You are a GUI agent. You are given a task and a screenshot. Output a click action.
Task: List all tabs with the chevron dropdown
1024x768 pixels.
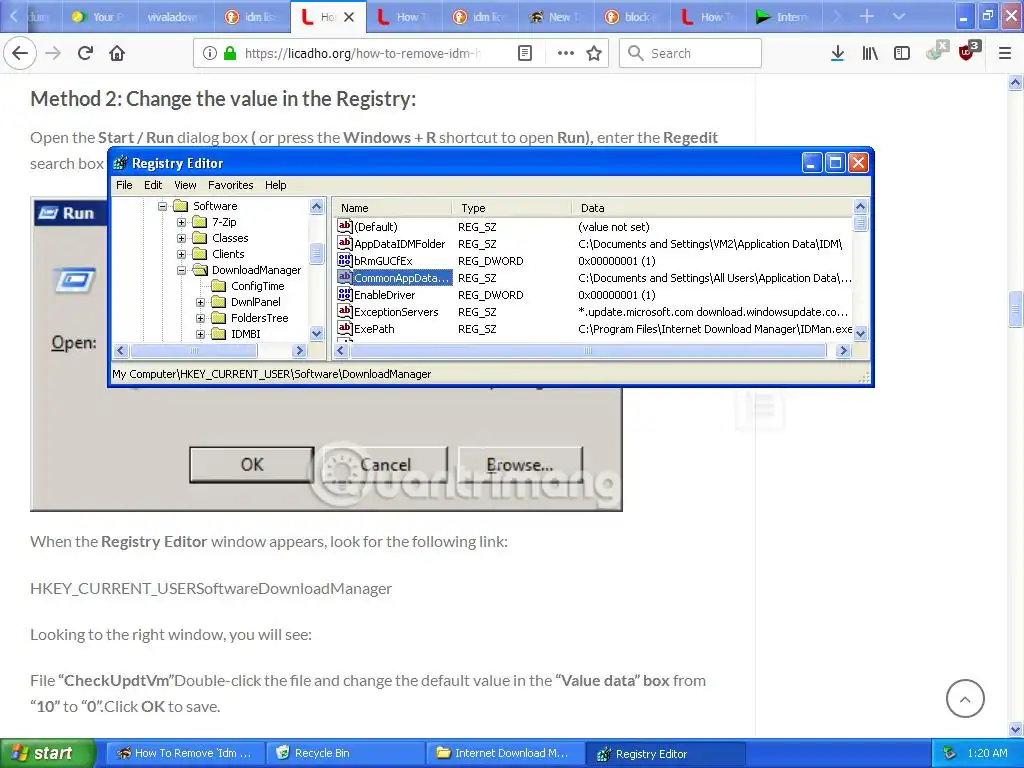click(899, 16)
